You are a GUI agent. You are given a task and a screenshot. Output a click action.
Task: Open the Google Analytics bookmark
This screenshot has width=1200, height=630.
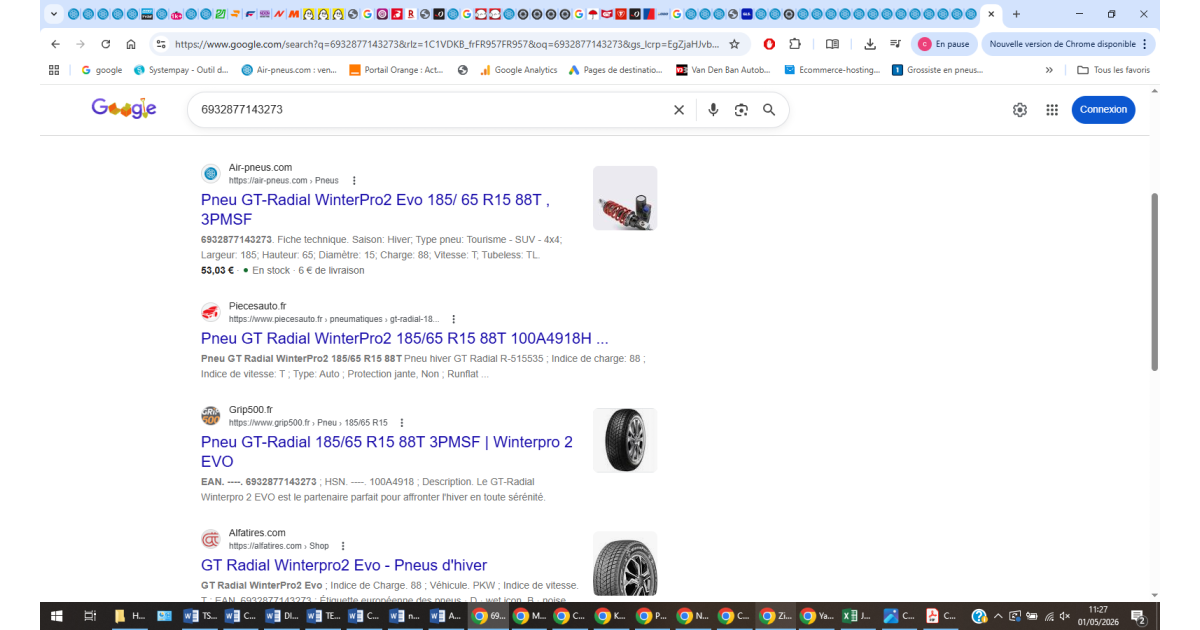click(x=518, y=70)
